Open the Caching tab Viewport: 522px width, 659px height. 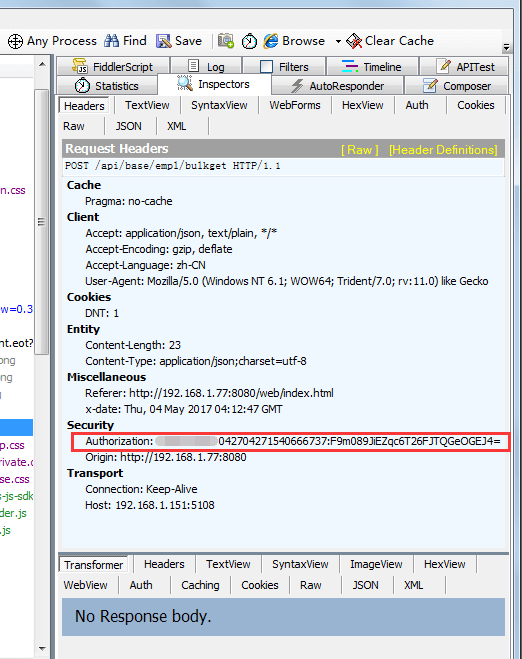point(200,585)
